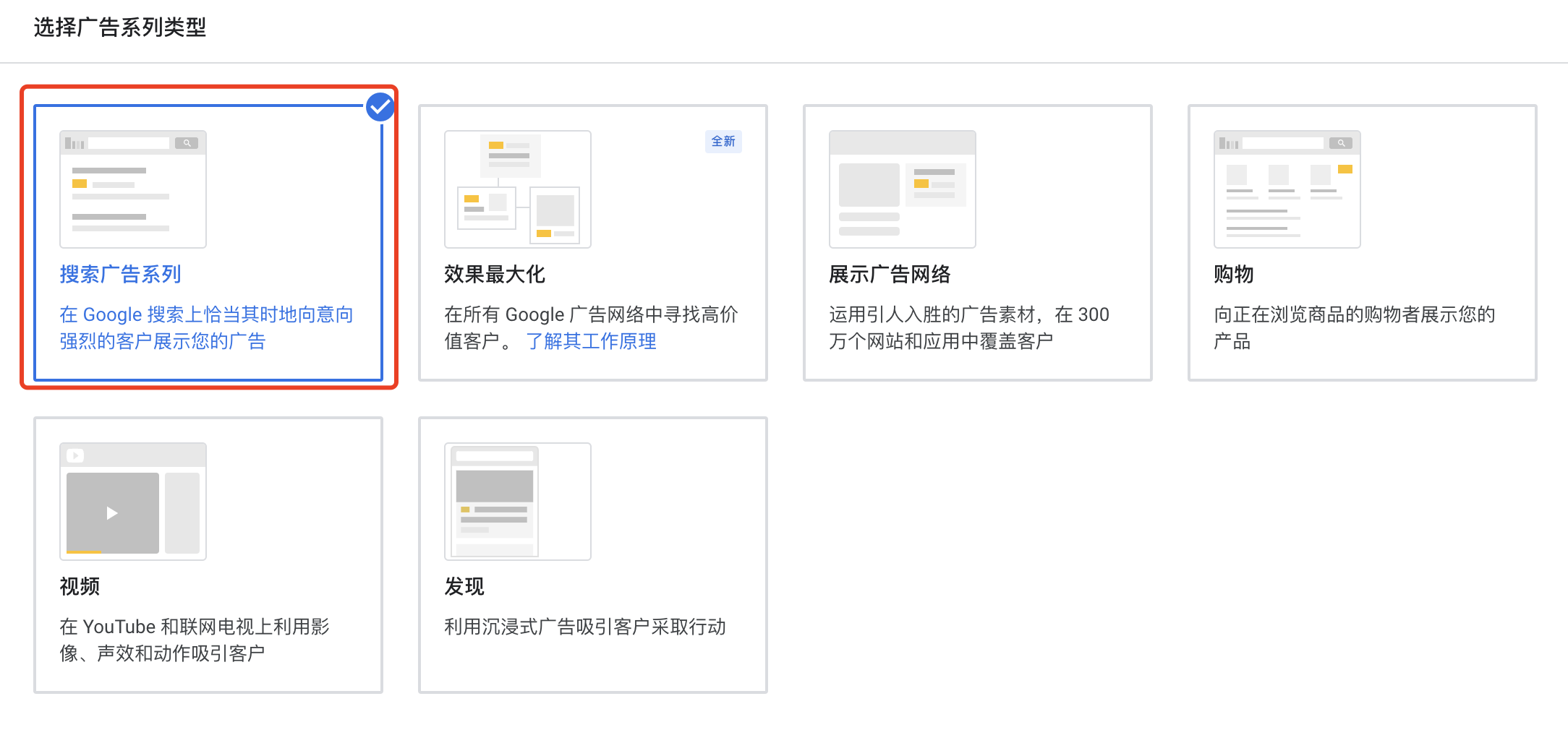This screenshot has height=730, width=1568.
Task: Click the 视频 illustration with play icon
Action: click(x=133, y=502)
